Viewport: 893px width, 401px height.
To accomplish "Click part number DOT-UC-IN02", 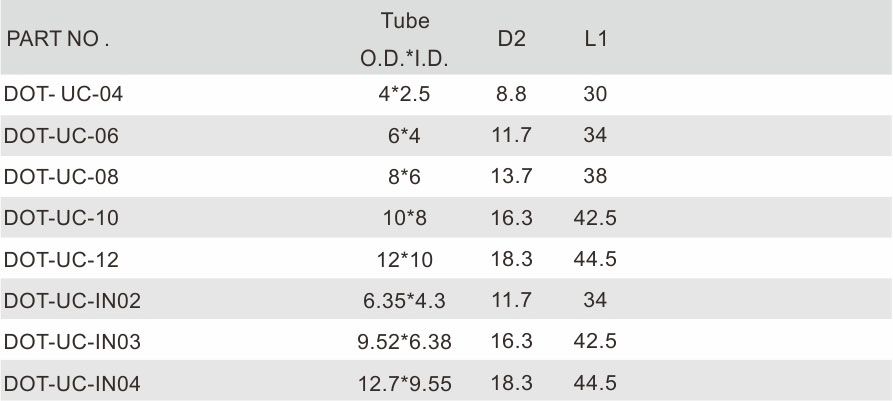I will pos(72,300).
